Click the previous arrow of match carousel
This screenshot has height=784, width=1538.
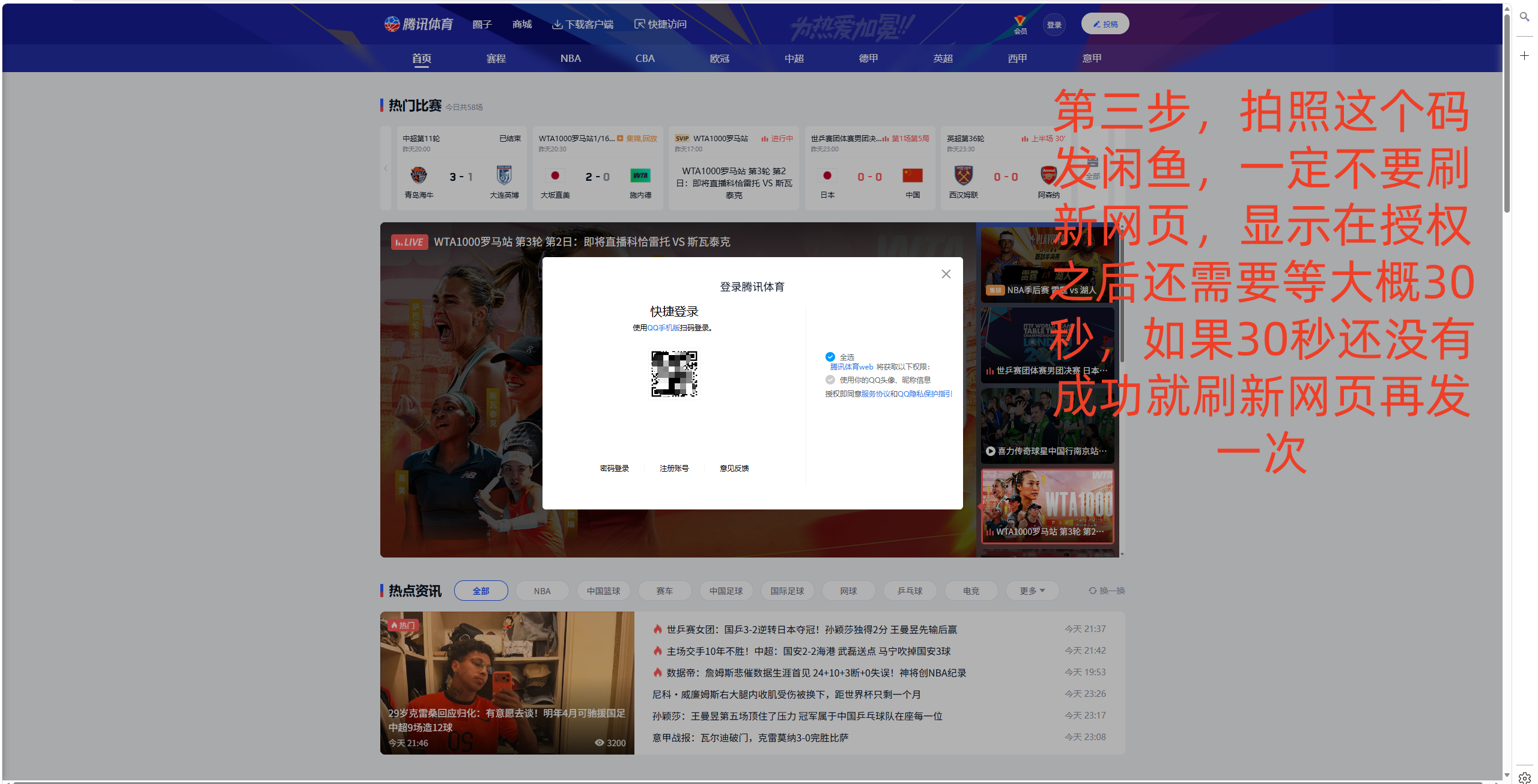point(386,168)
